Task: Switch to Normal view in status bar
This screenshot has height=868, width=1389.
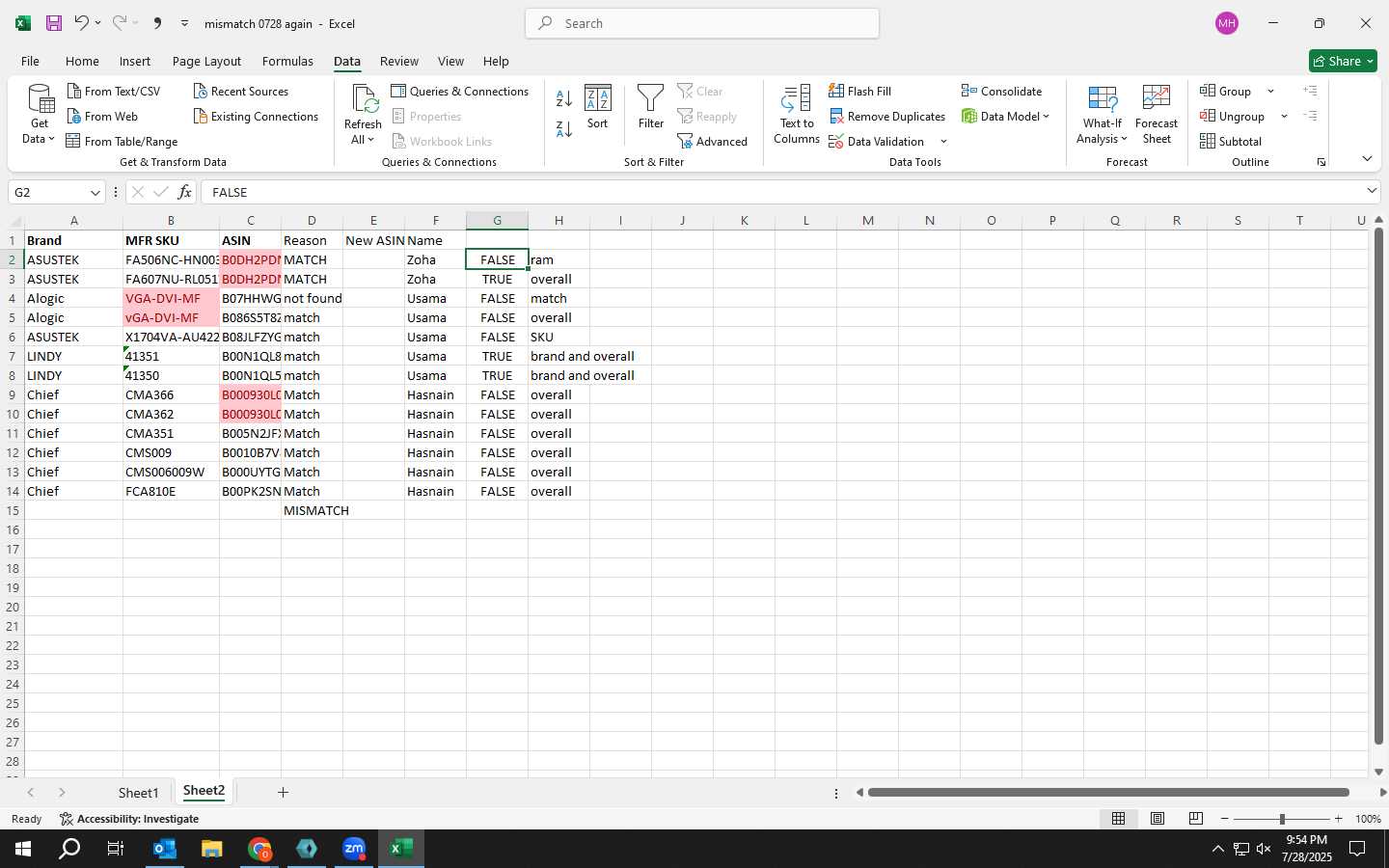Action: point(1118,819)
